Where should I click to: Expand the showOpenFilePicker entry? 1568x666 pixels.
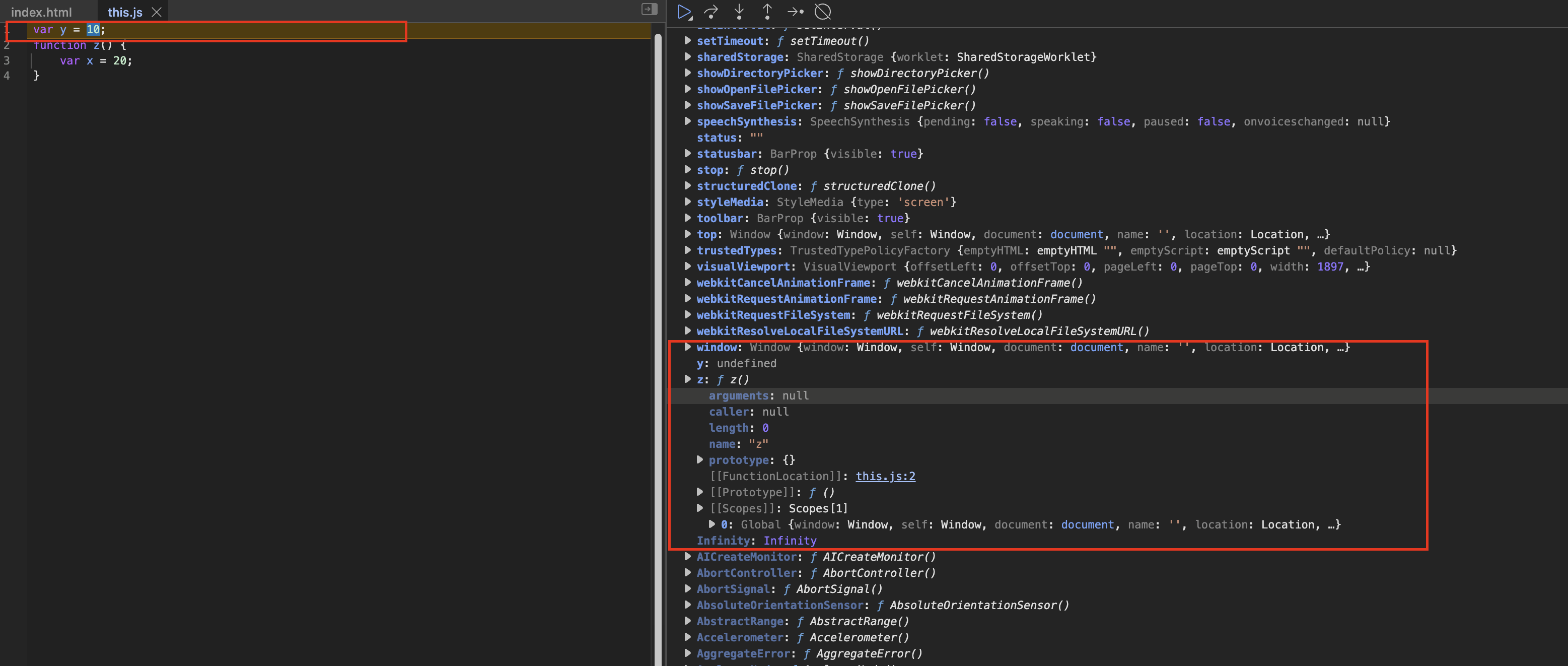click(x=687, y=89)
